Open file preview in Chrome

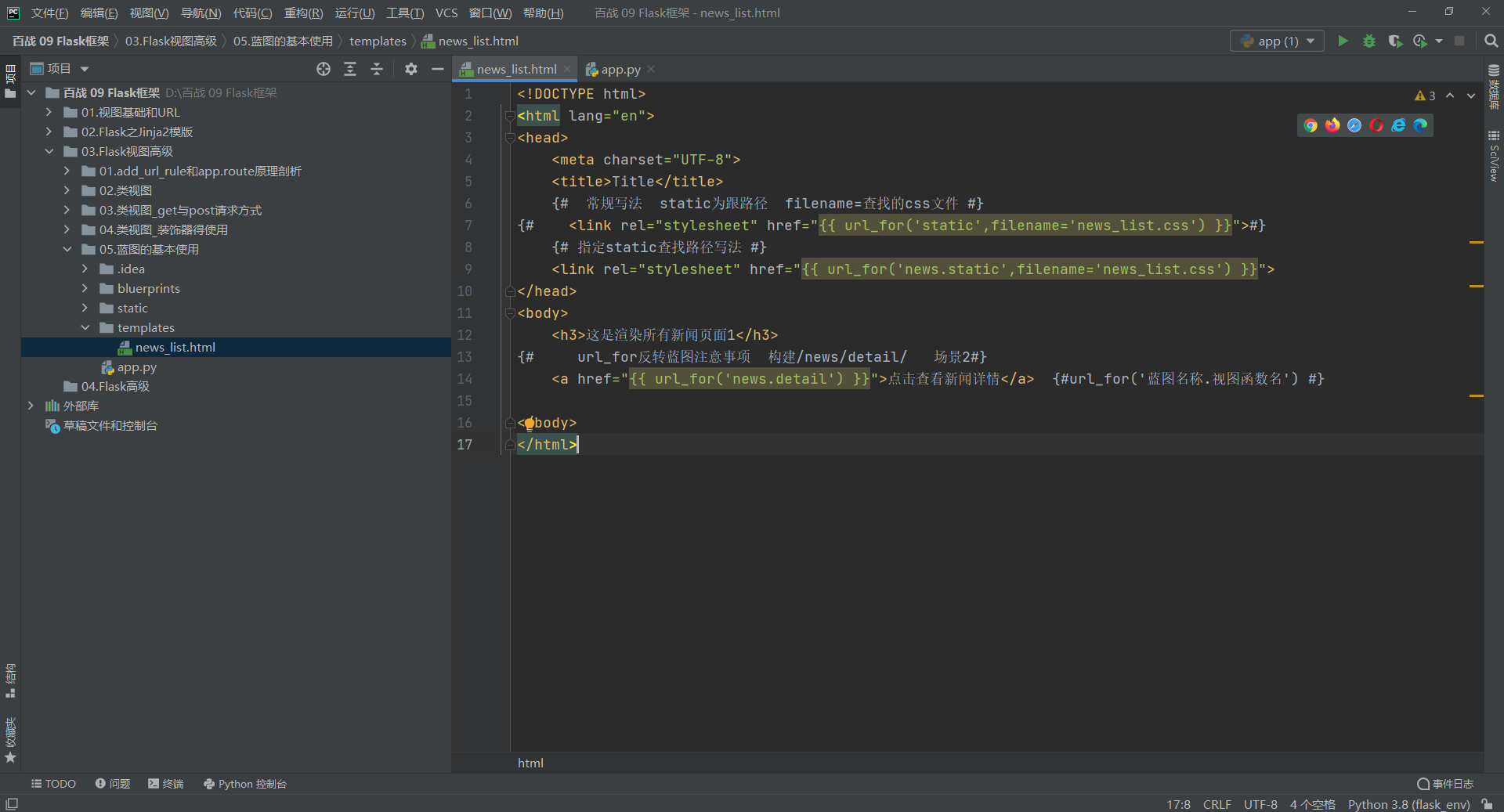click(x=1311, y=125)
